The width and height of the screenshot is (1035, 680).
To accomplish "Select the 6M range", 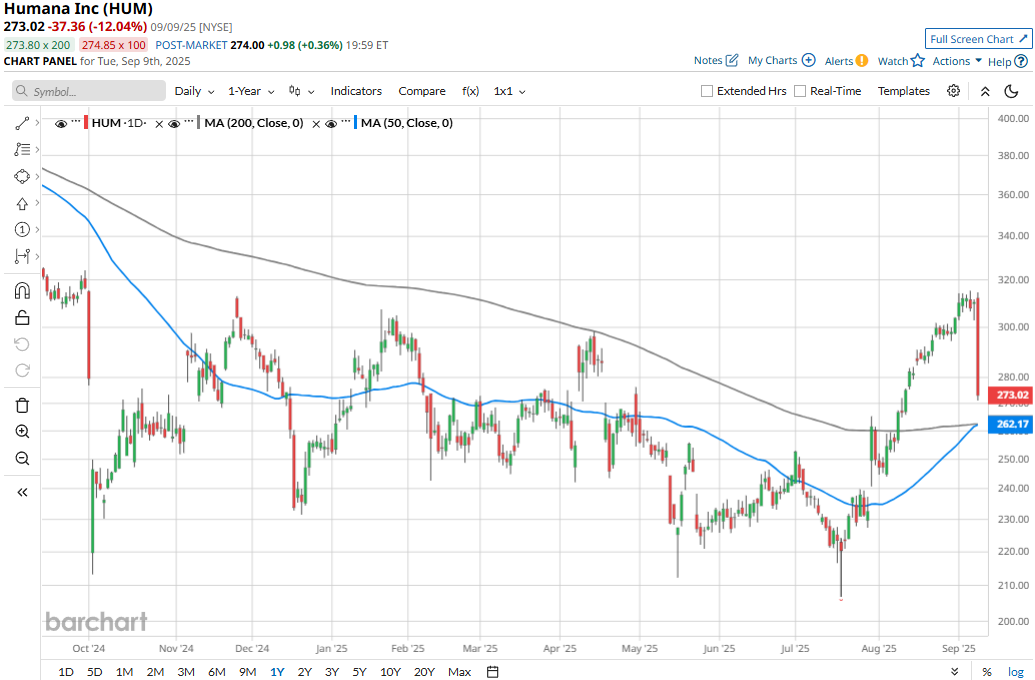I will (217, 671).
